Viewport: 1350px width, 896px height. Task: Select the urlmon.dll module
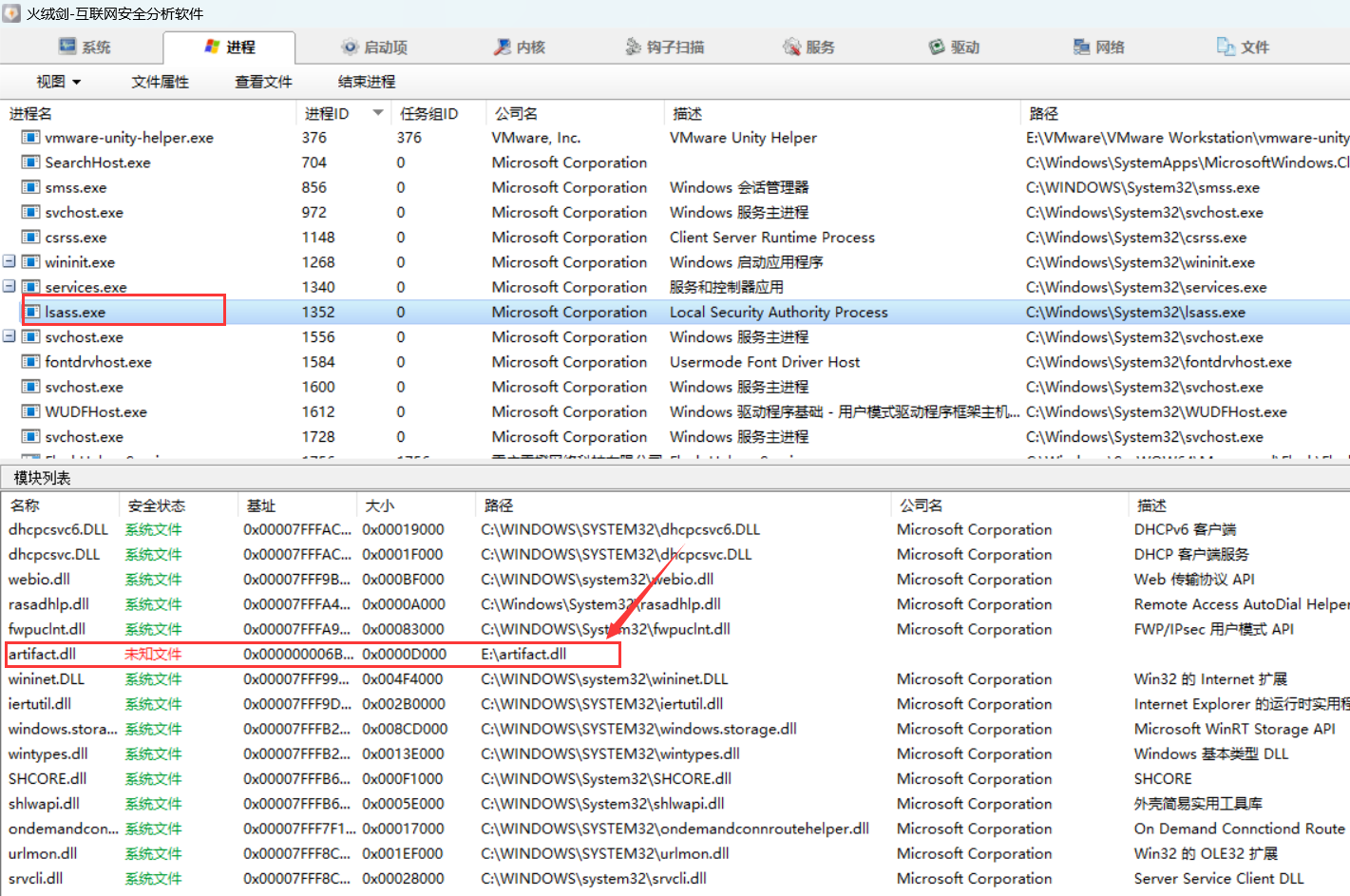(x=43, y=853)
